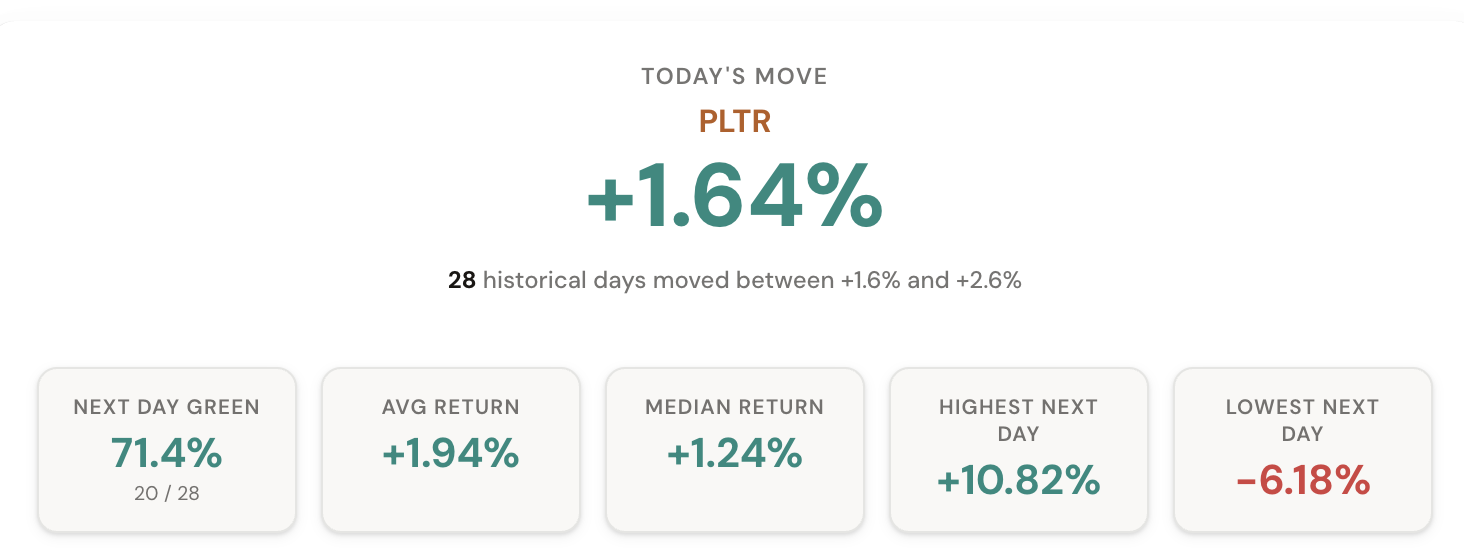Click the +1.24% median return value
The image size is (1464, 550).
(734, 453)
